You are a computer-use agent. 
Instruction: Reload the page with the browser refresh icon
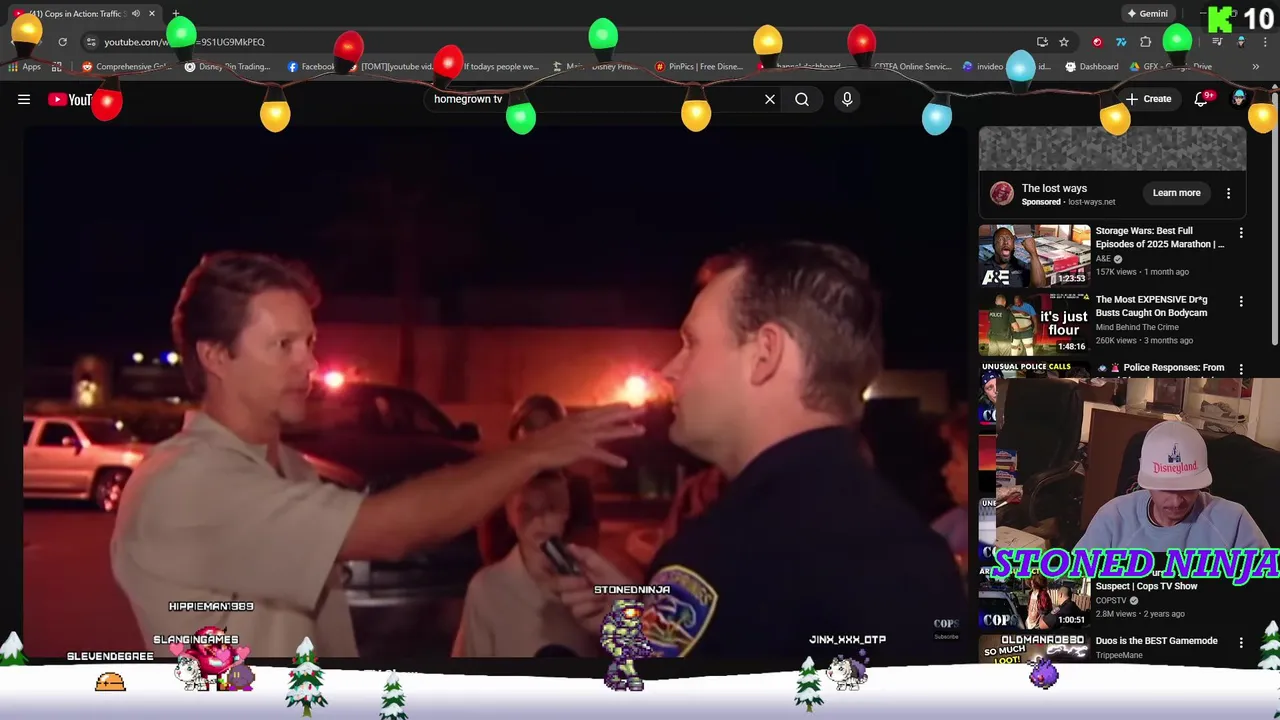point(62,42)
